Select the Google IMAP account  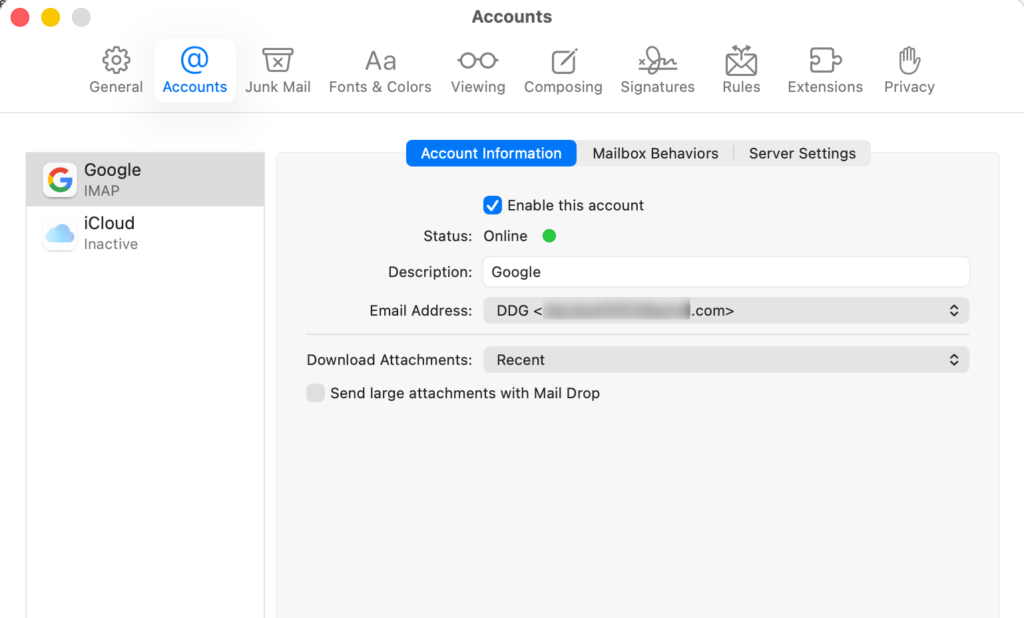[x=145, y=180]
